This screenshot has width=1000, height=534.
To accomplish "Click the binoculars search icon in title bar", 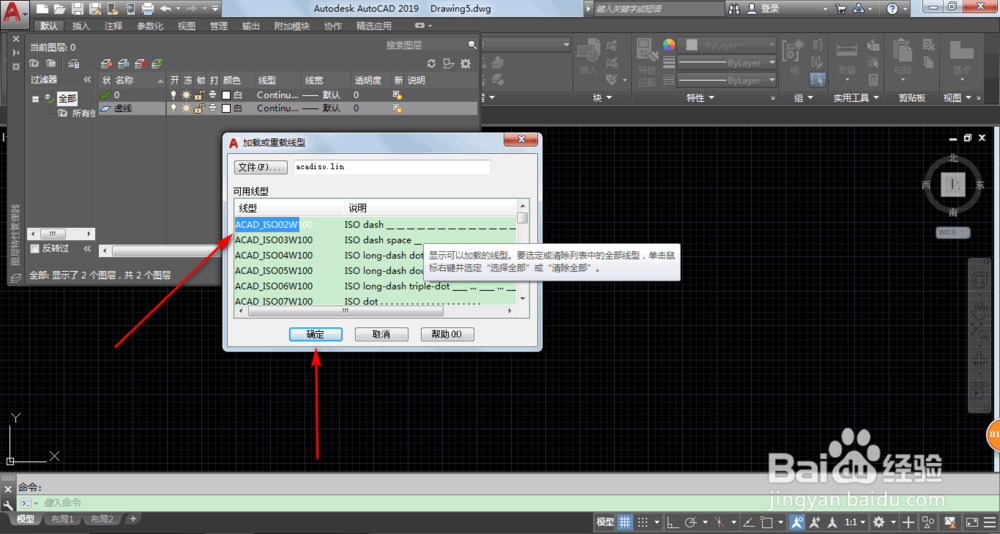I will click(x=734, y=9).
